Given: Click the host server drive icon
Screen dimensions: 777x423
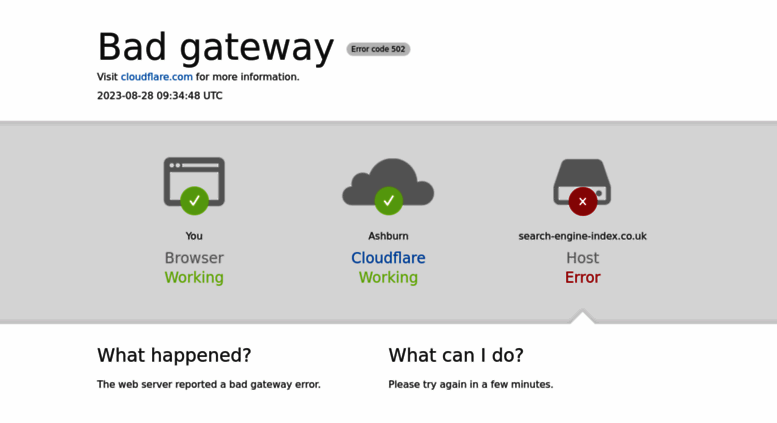Looking at the screenshot, I should (582, 182).
